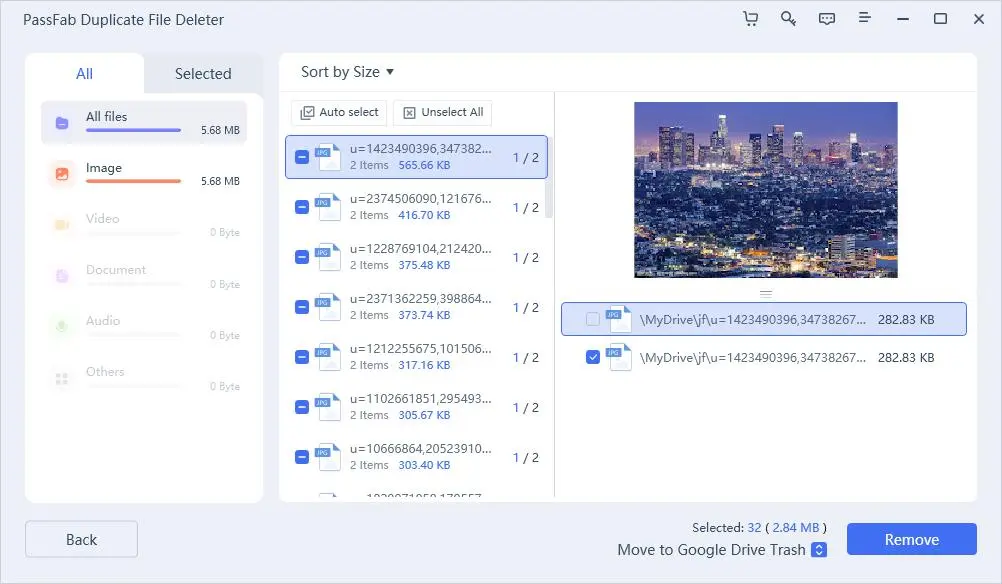This screenshot has height=584, width=1002.
Task: Click JPG file icon of u=1423490396 group
Action: [328, 157]
